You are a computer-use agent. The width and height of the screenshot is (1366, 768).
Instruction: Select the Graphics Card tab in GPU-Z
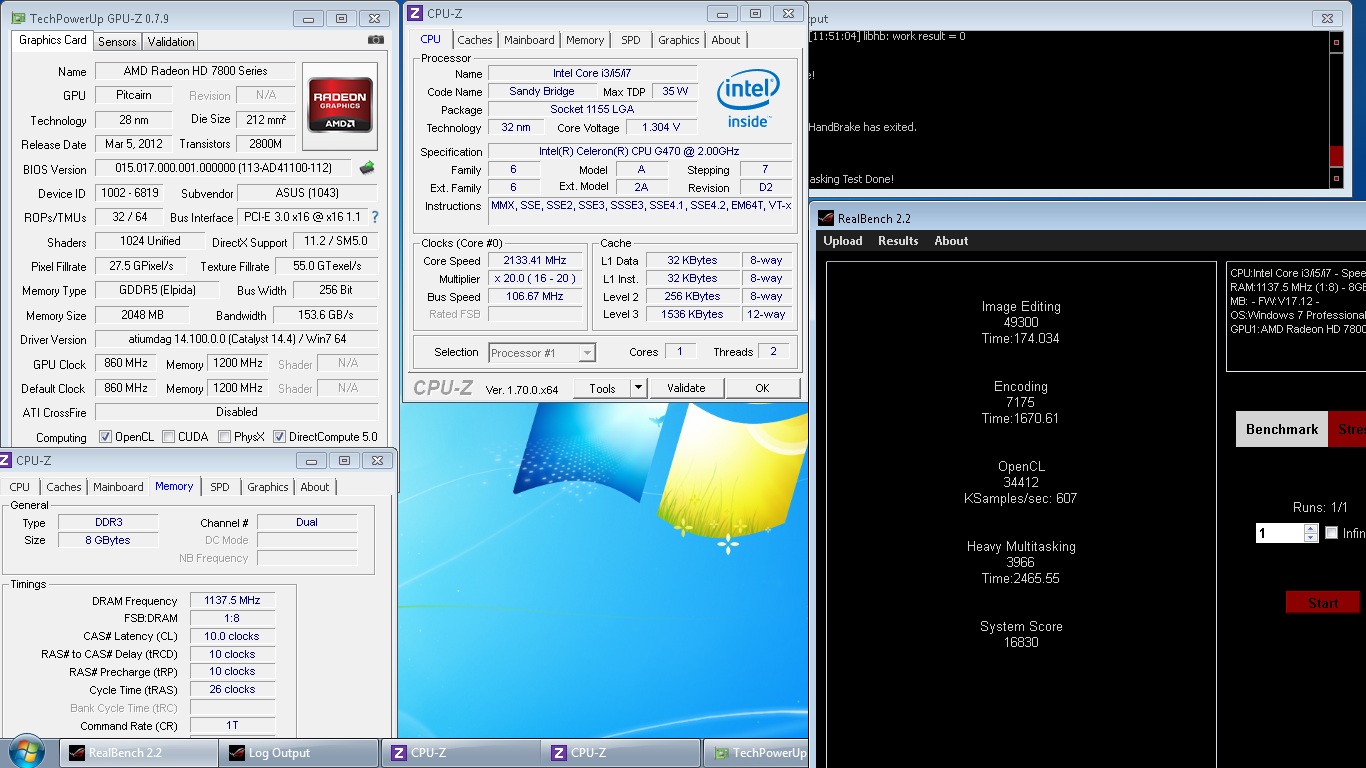[53, 40]
